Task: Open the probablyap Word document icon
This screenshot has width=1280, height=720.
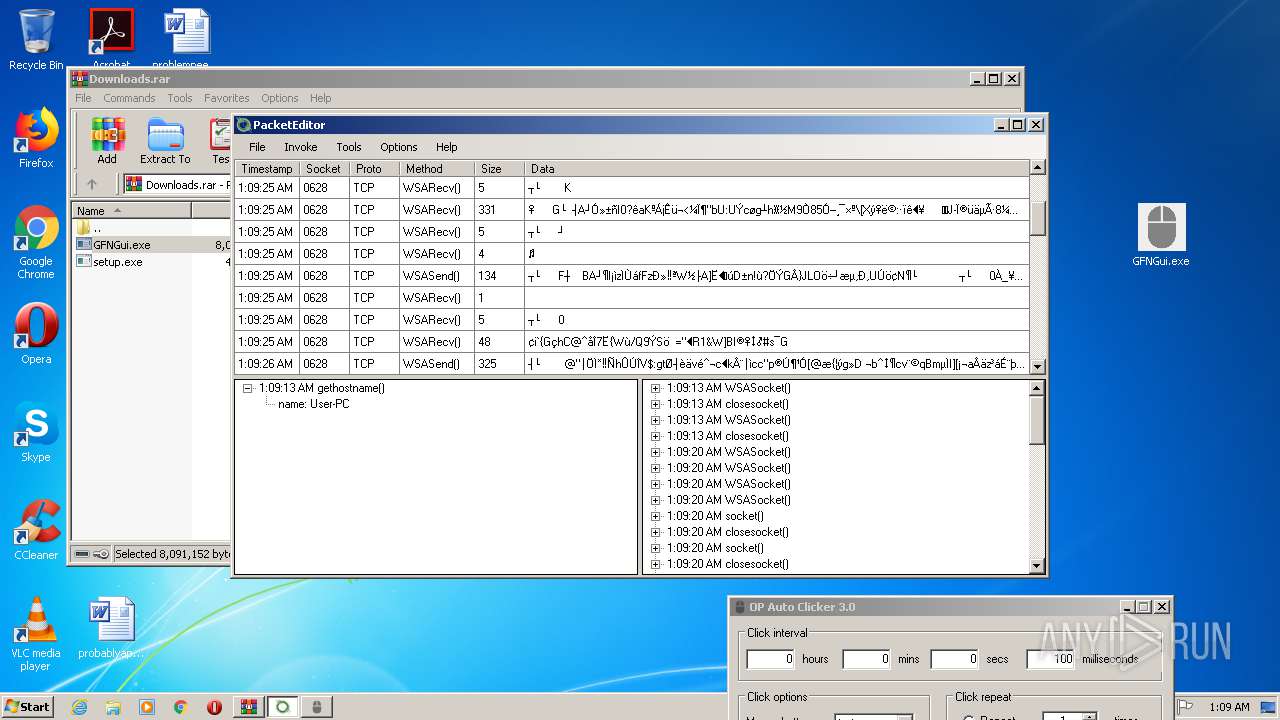Action: tap(111, 628)
